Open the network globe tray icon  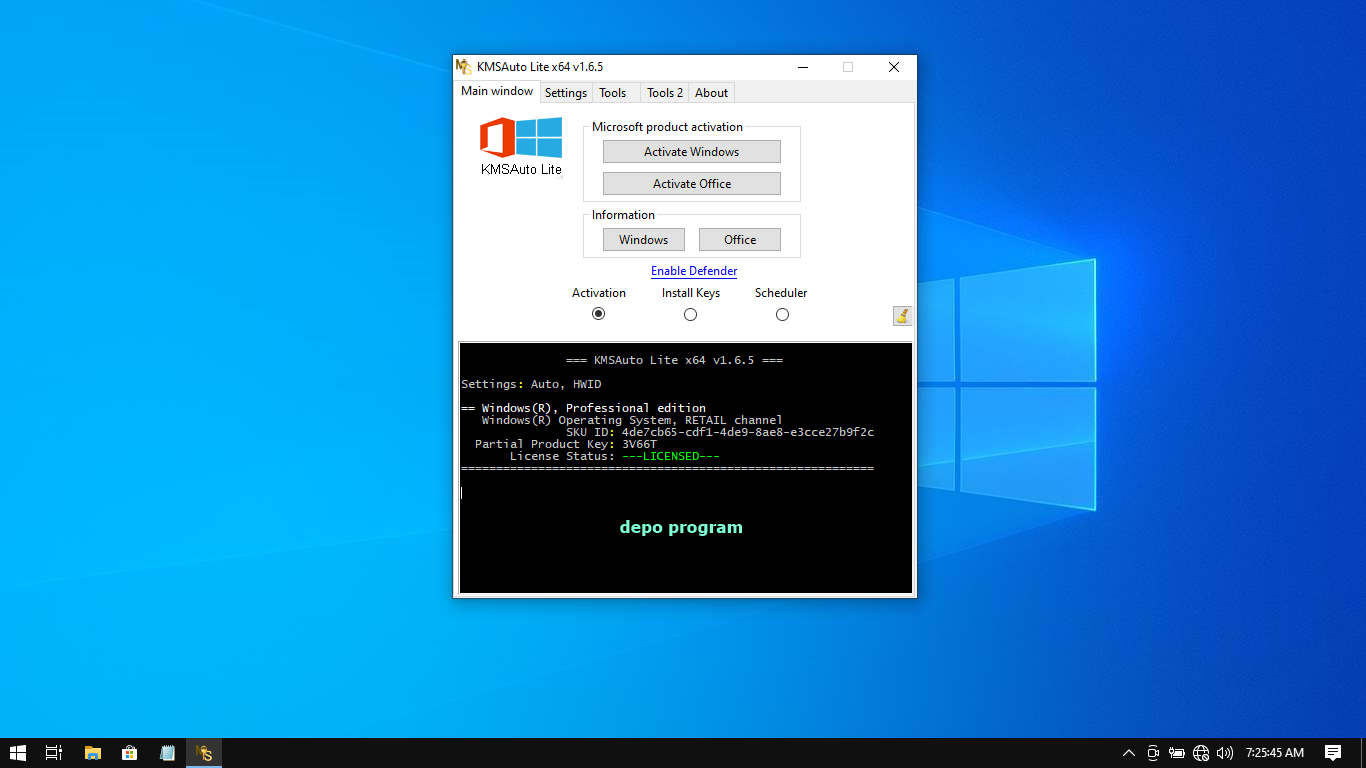[1201, 753]
